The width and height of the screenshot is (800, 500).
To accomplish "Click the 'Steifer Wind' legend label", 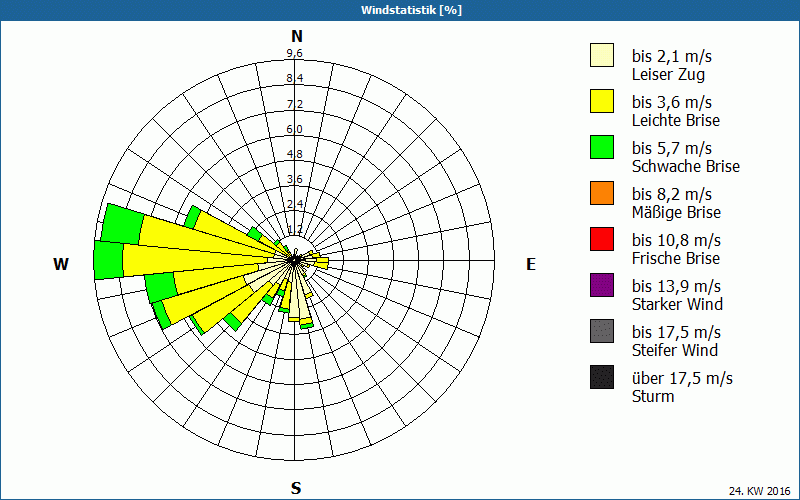I will tap(674, 350).
